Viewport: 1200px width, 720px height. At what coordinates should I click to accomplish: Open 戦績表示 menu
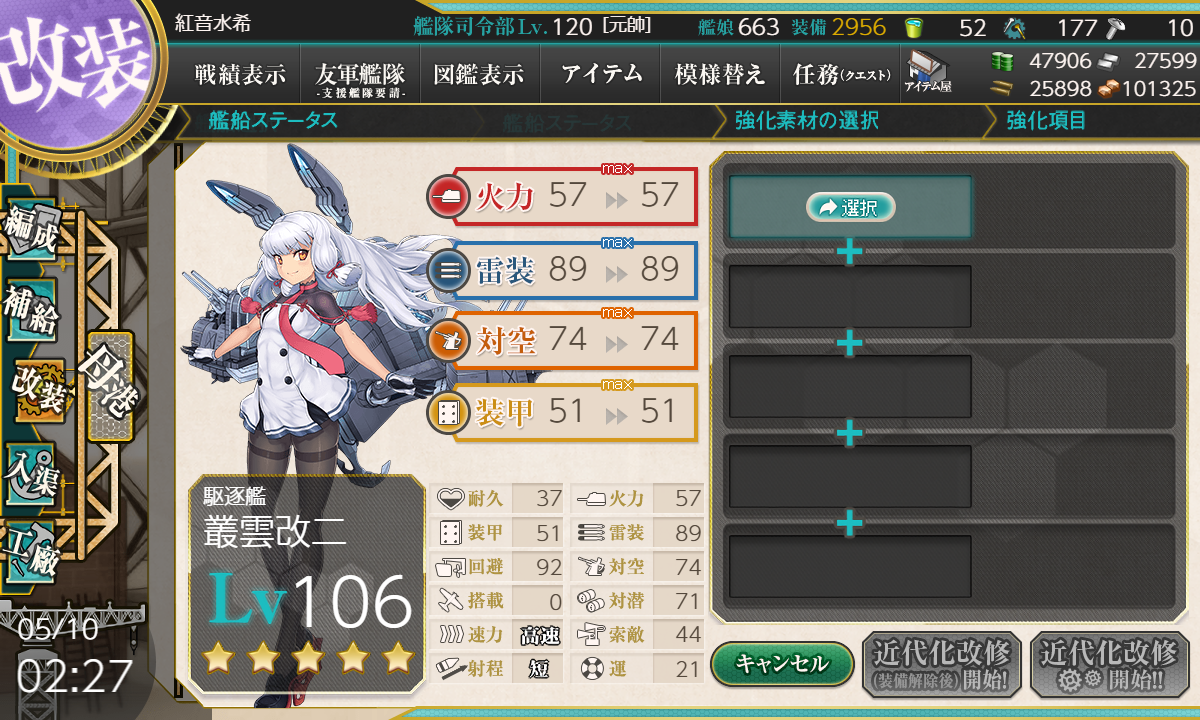tap(240, 74)
